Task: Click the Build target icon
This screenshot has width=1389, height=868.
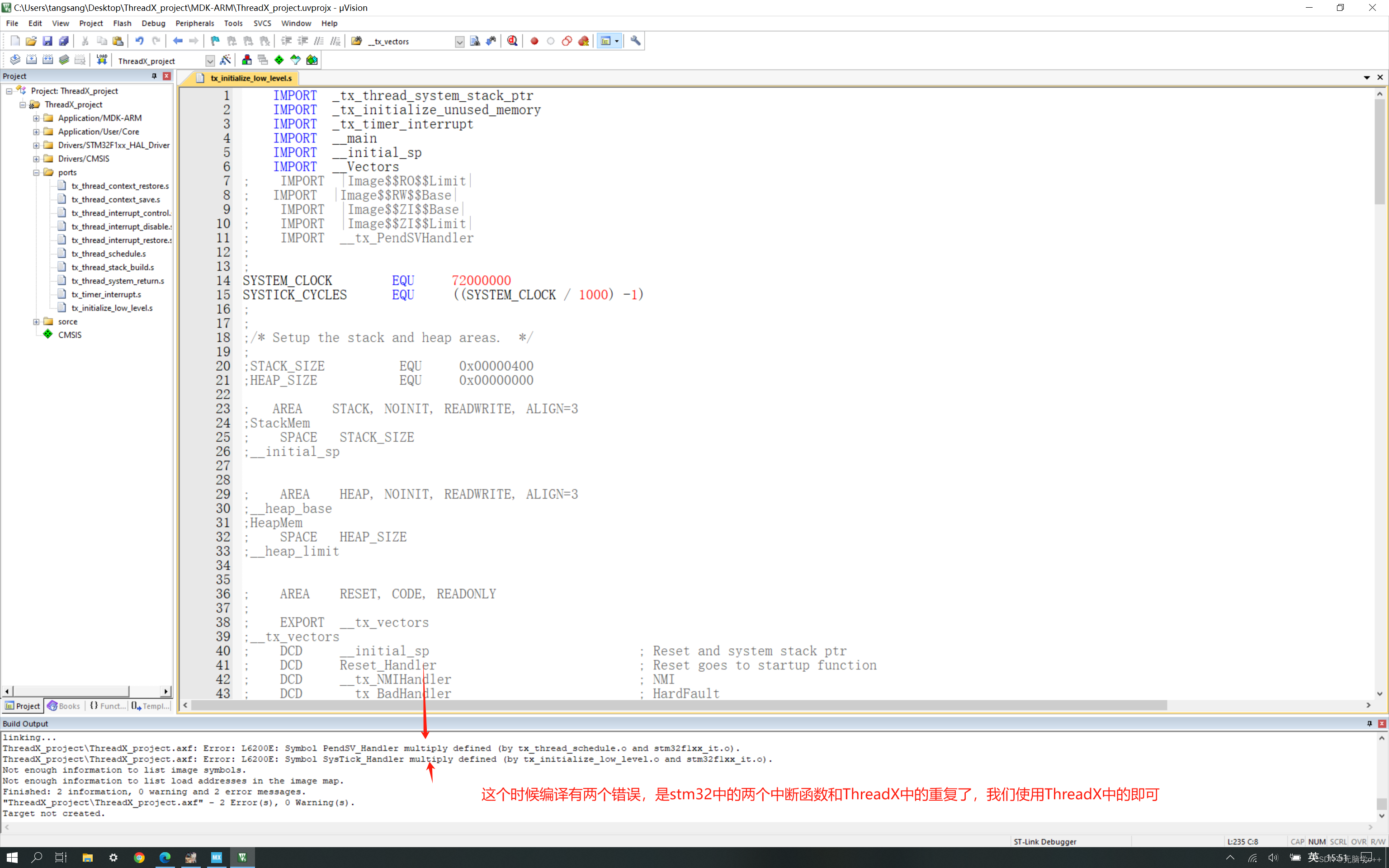Action: coord(31,60)
